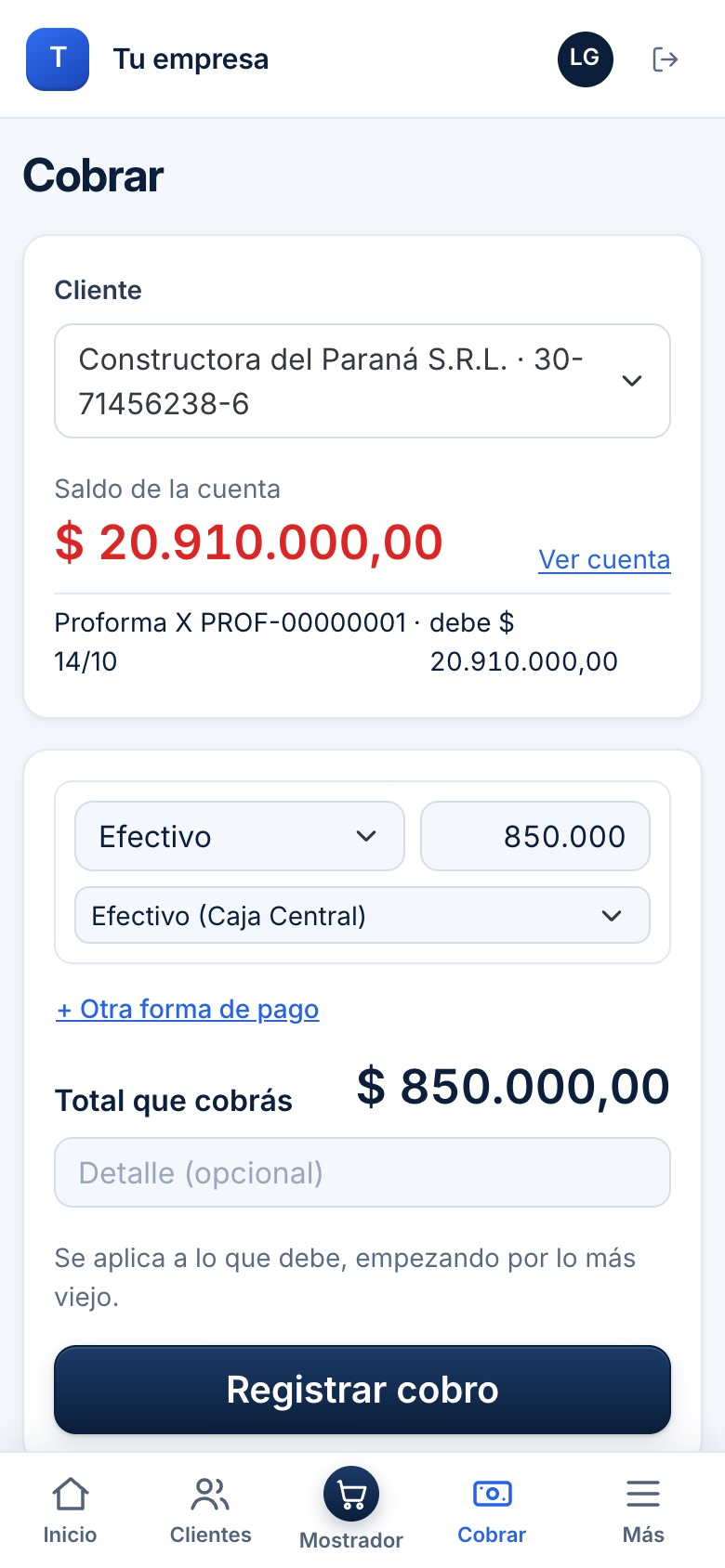Screen dimensions: 725x1568
Task: Click the Ver cuenta link
Action: tap(604, 559)
